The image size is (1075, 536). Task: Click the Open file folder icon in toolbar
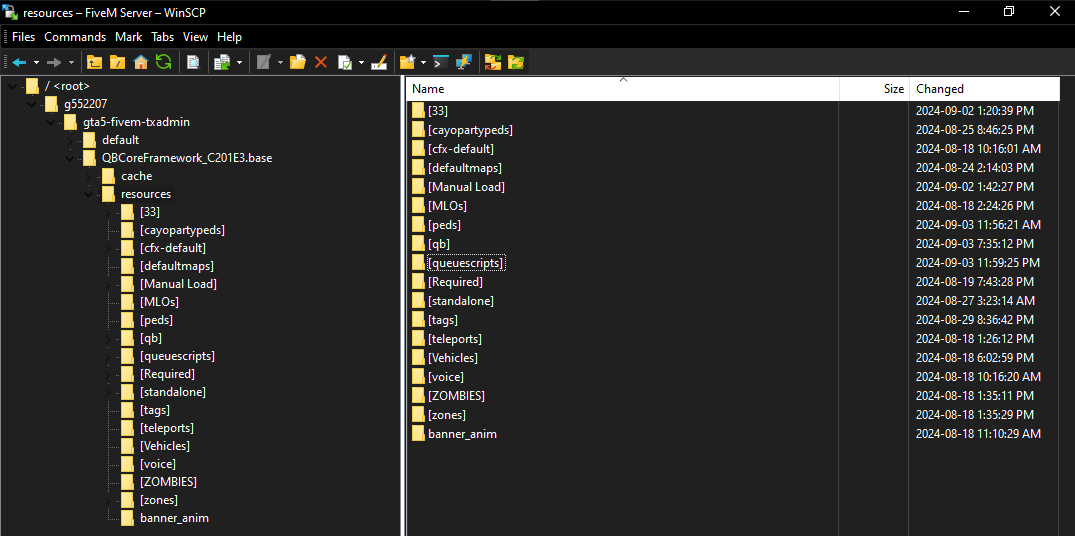[x=298, y=62]
